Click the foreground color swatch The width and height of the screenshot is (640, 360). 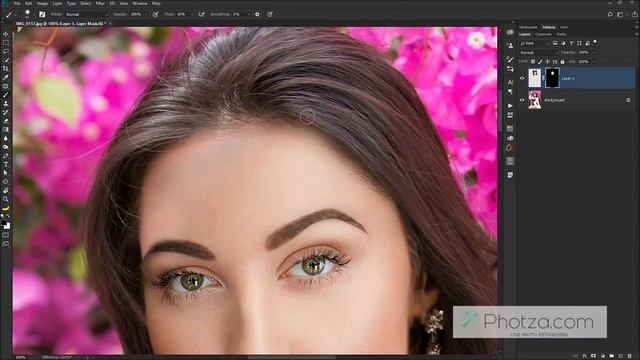(x=4, y=223)
